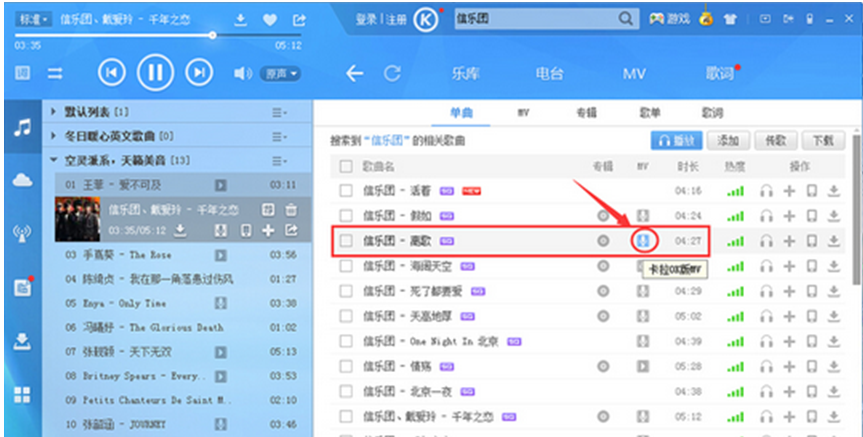Open the 歌词 section in top navigation
863x437 pixels.
pos(720,73)
